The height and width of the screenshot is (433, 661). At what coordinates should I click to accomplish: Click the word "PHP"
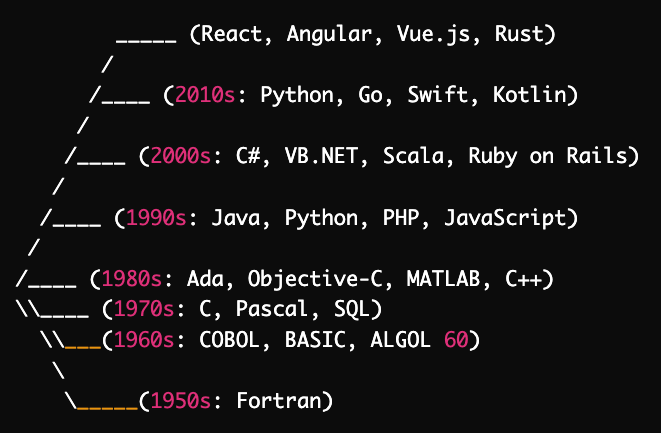click(401, 217)
